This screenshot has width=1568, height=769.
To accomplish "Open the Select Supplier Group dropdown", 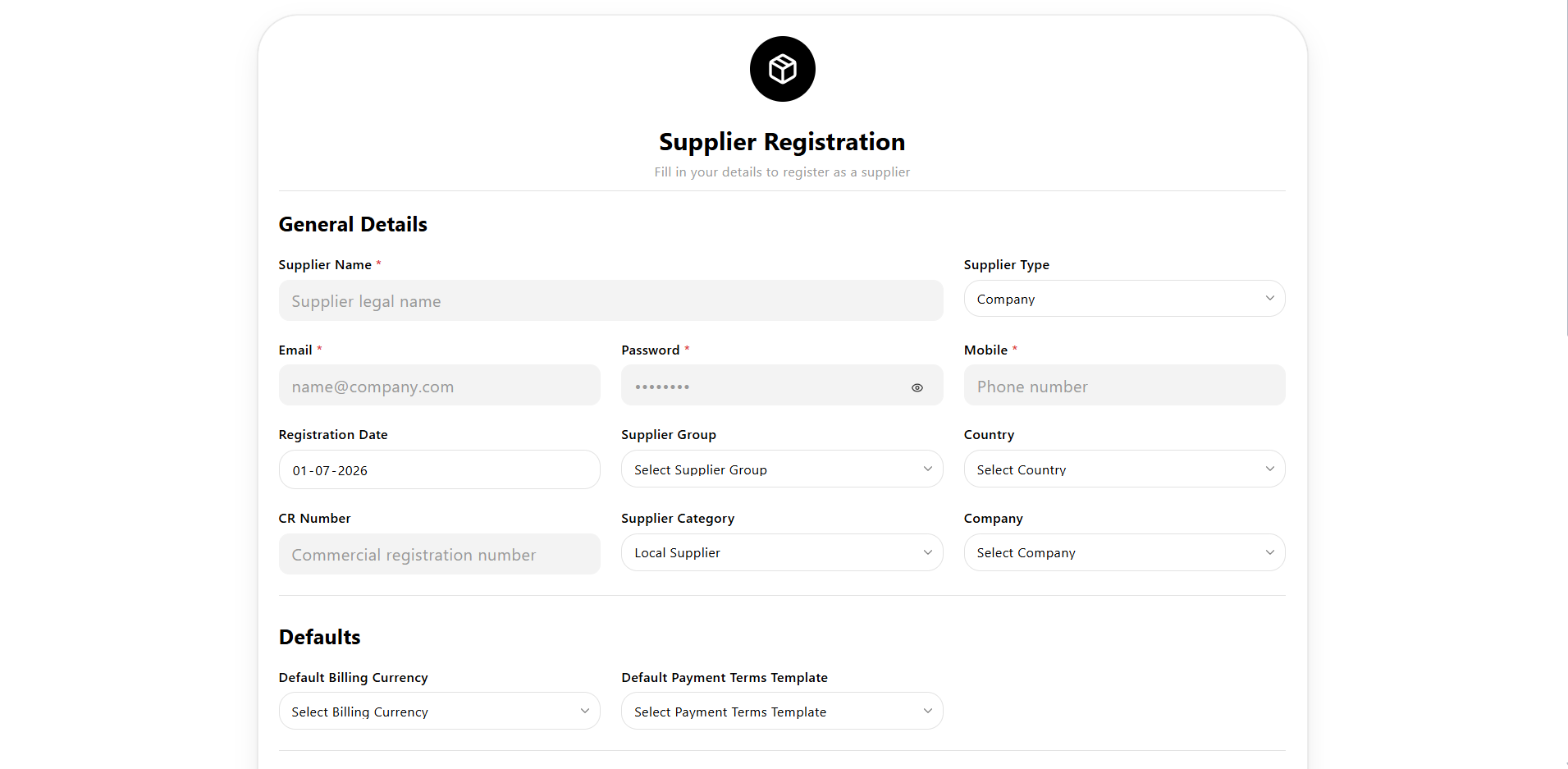I will (782, 469).
